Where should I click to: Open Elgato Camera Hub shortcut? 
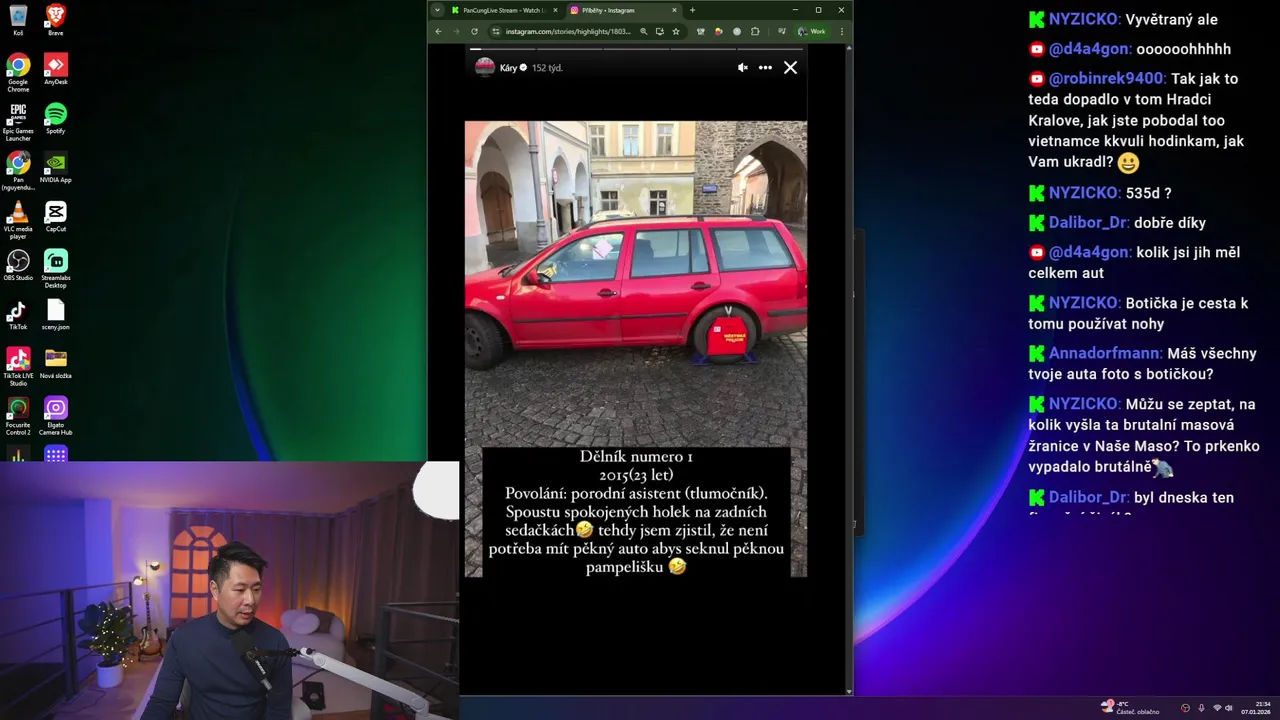pos(56,416)
